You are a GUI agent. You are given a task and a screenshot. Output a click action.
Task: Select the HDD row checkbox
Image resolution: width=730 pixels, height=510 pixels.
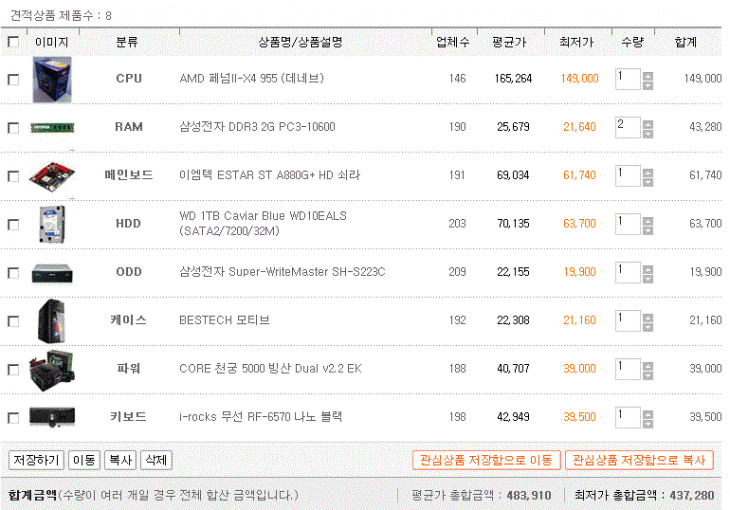click(13, 224)
